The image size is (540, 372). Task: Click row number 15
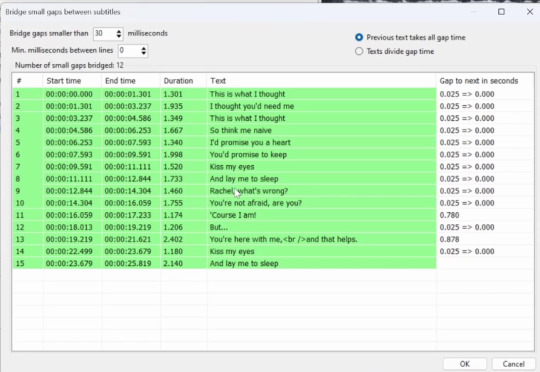click(x=20, y=264)
